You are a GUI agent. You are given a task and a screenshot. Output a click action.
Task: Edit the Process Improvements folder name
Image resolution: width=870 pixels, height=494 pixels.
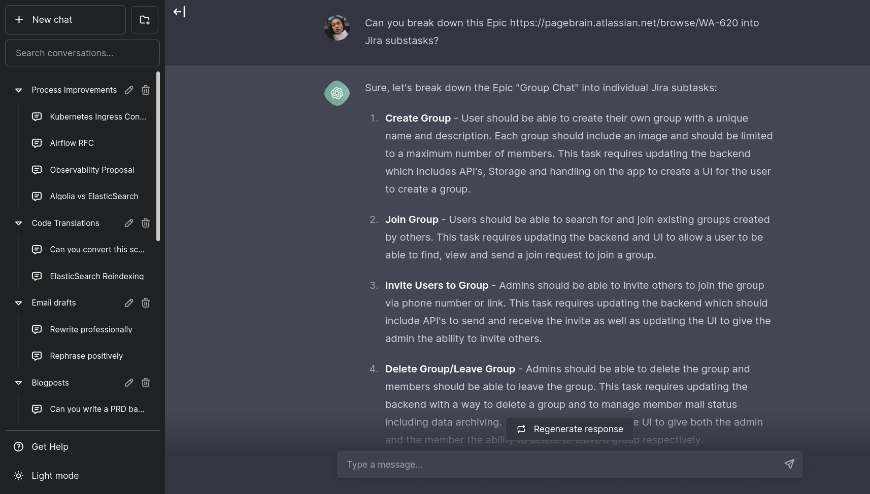(x=129, y=90)
